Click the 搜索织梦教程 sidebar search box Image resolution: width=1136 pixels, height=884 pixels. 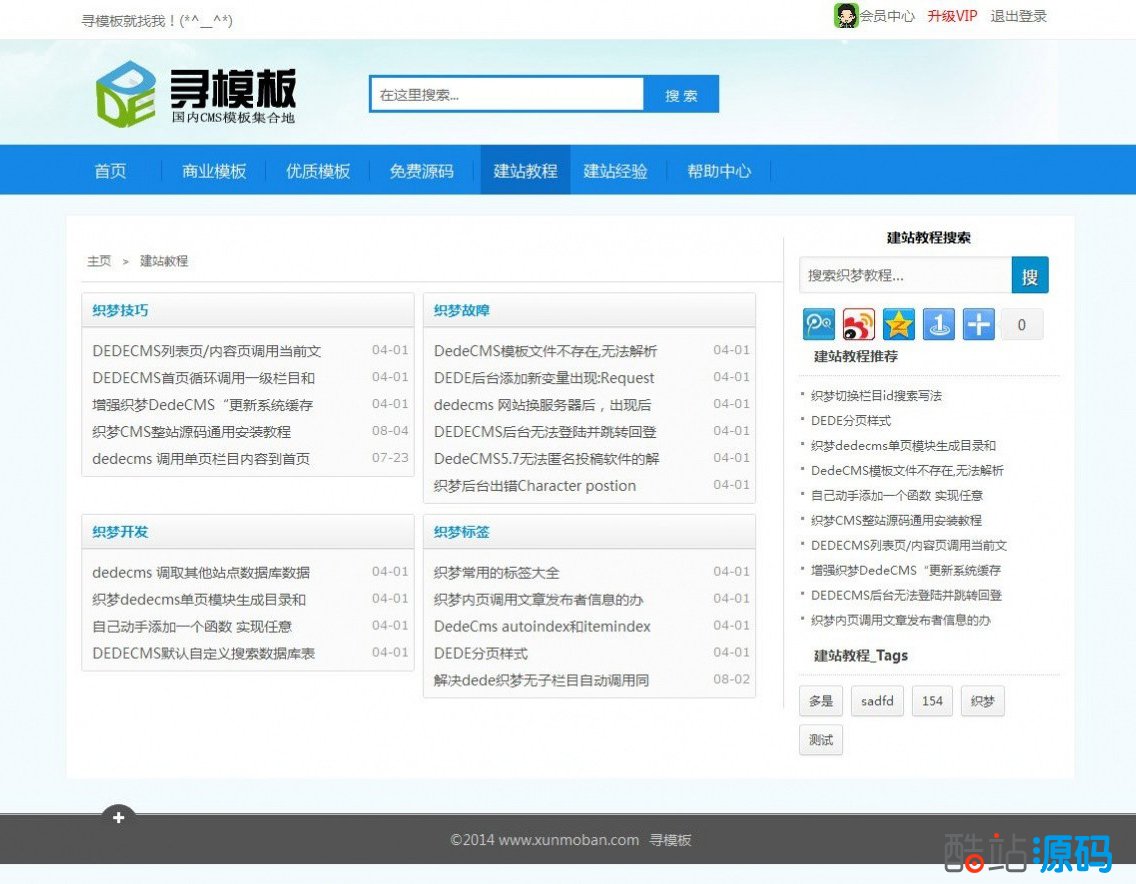pyautogui.click(x=905, y=275)
